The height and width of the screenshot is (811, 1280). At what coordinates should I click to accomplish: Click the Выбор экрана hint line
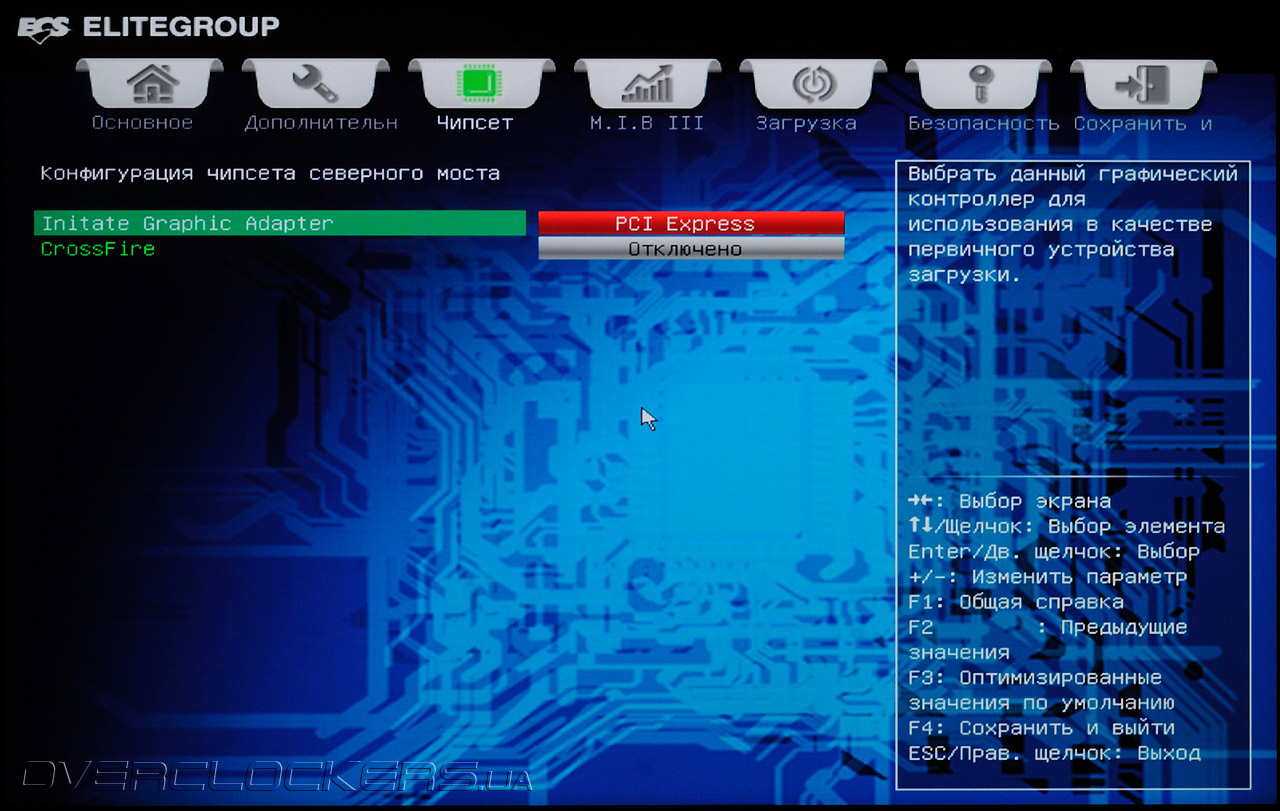1010,501
